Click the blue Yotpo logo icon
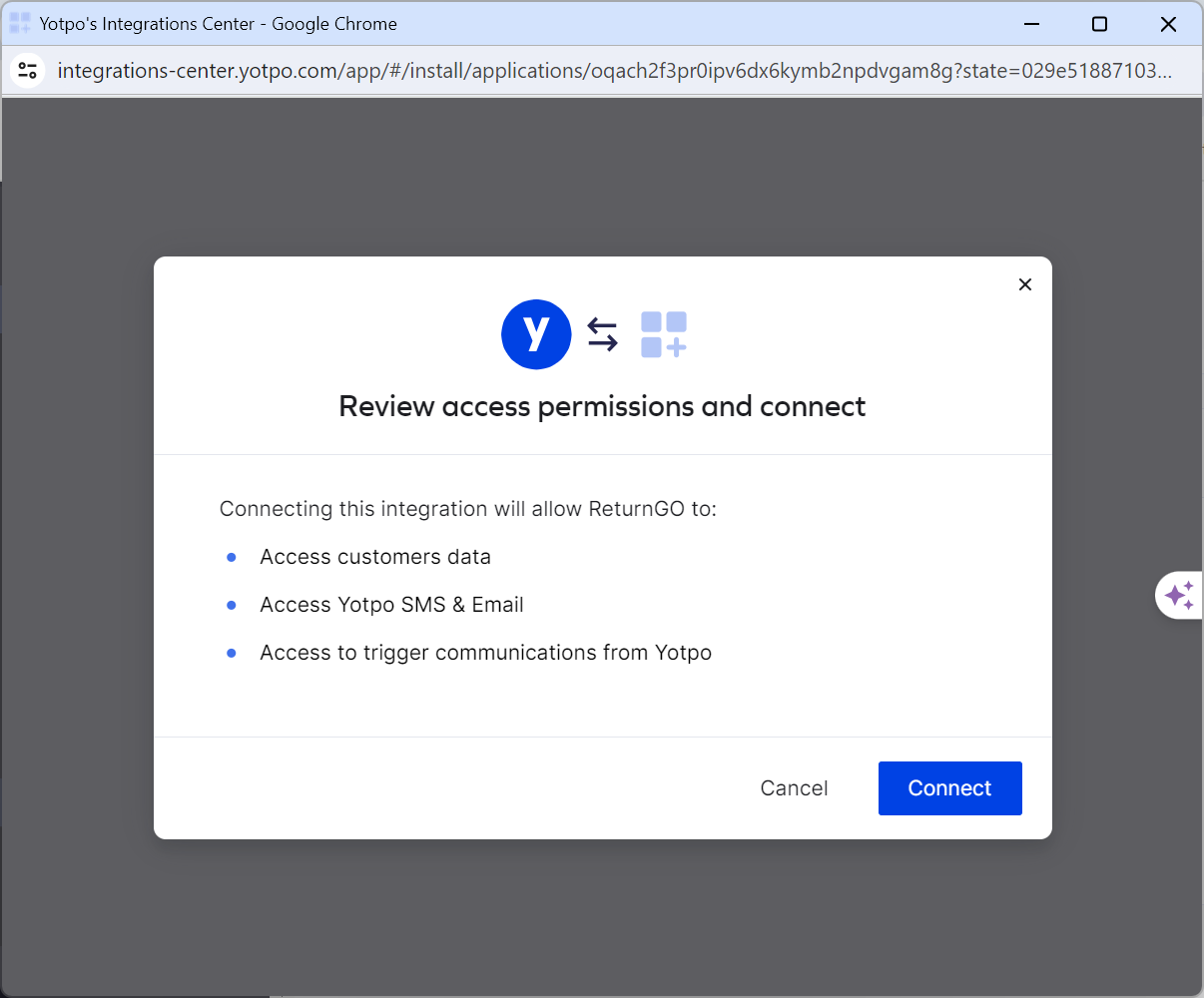The height and width of the screenshot is (998, 1204). coord(536,334)
